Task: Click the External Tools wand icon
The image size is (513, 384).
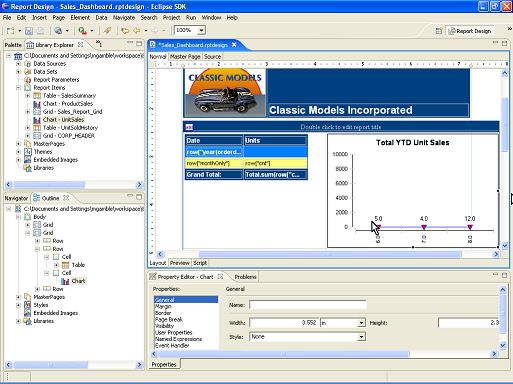Action: click(x=107, y=31)
